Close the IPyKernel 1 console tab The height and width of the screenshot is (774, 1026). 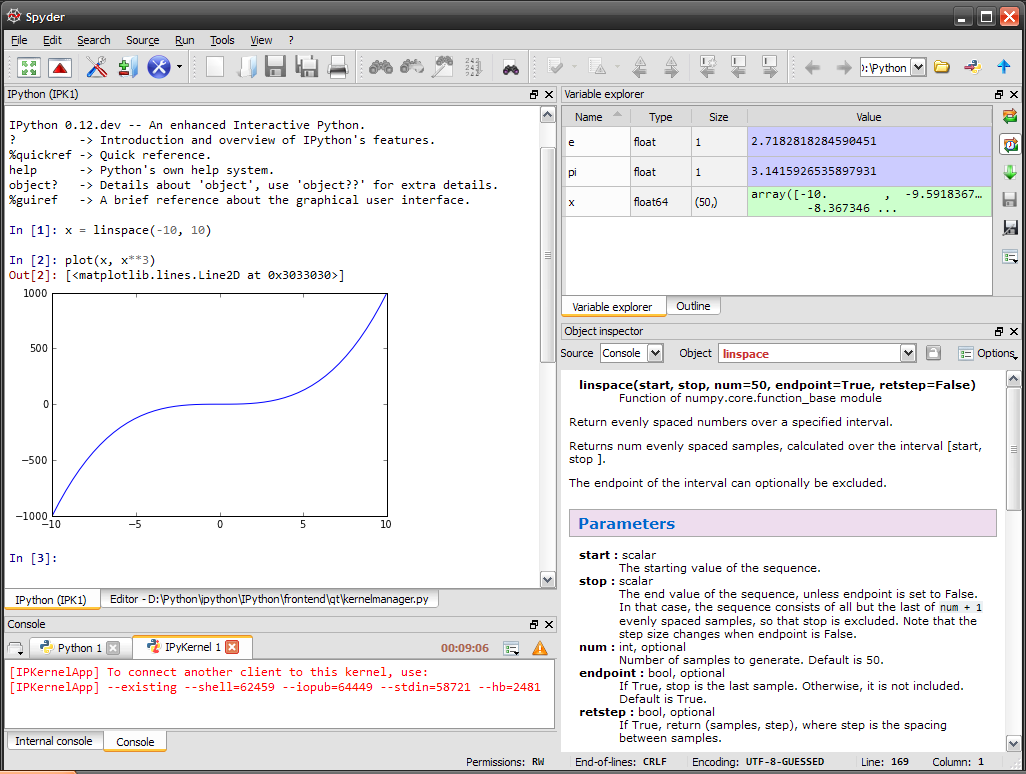[232, 647]
